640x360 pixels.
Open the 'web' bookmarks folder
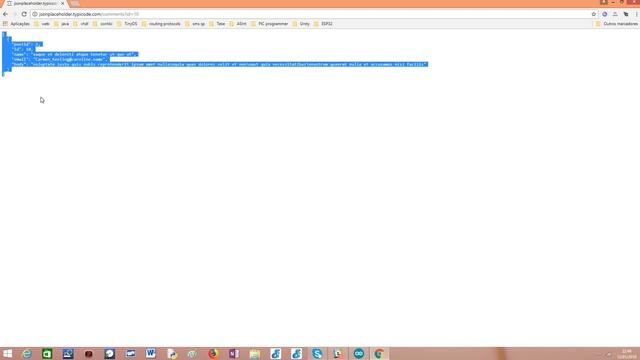pos(42,24)
